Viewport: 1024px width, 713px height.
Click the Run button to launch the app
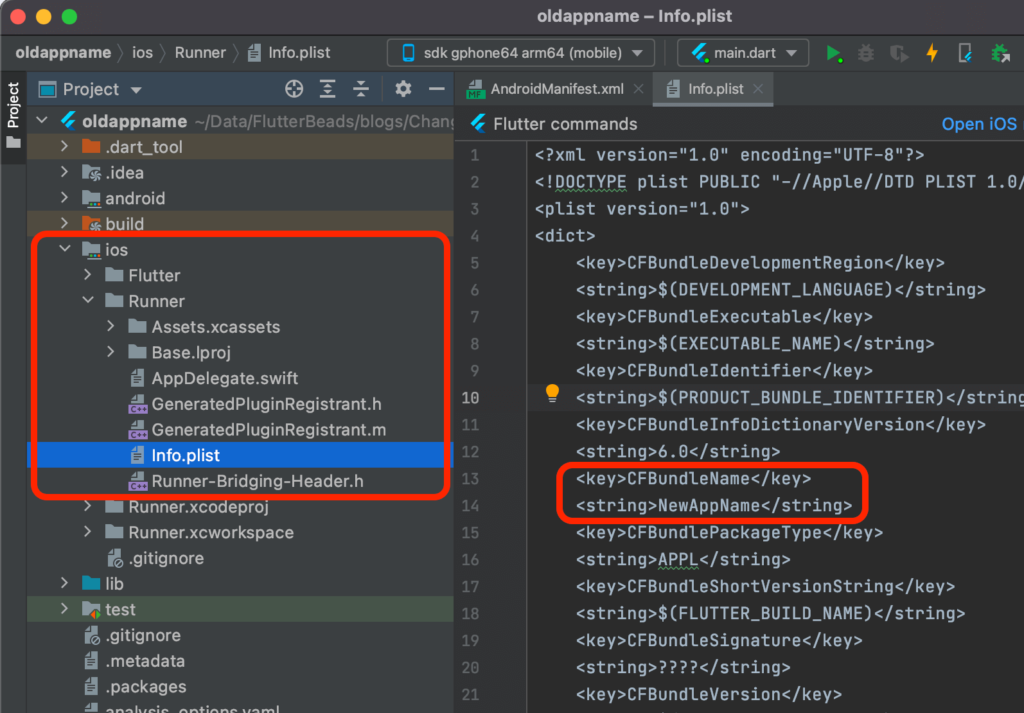point(835,53)
